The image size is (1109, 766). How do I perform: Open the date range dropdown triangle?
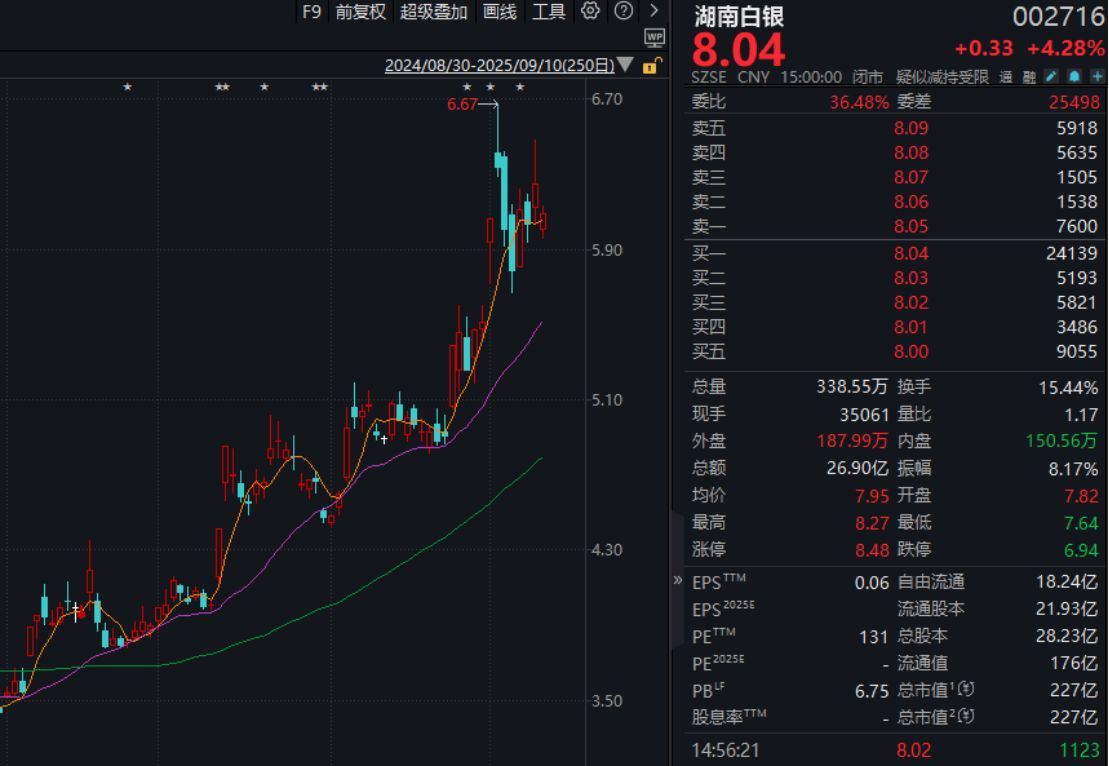[623, 63]
